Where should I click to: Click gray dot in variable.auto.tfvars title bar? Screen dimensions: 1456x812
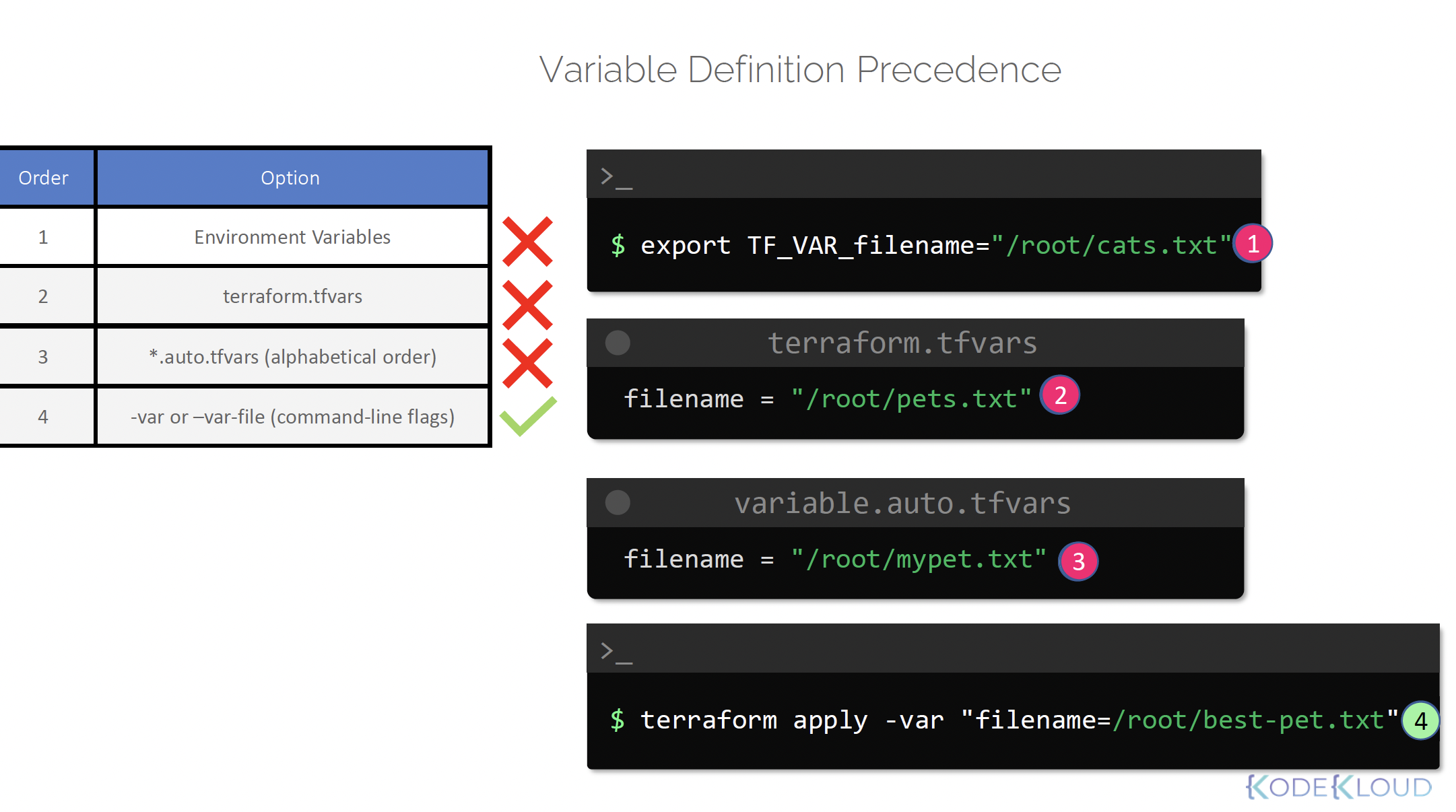[618, 502]
